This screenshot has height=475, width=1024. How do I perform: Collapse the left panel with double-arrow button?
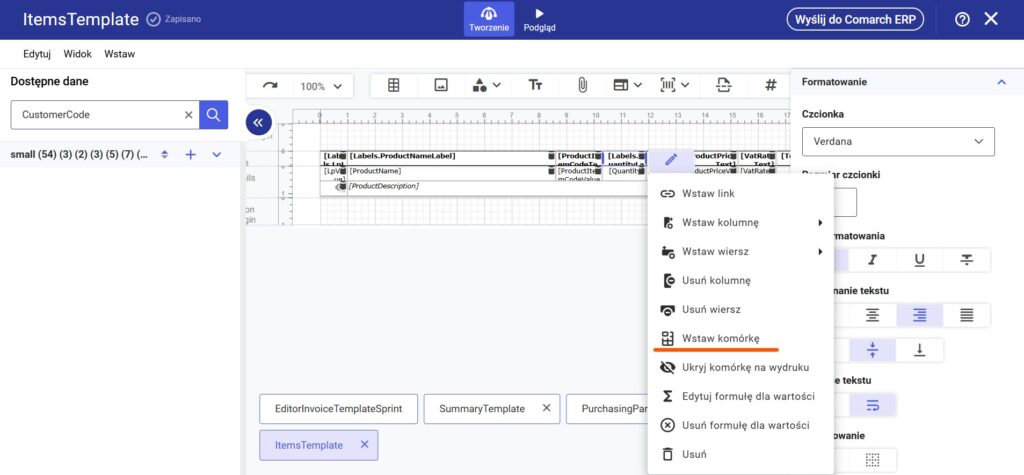[258, 122]
